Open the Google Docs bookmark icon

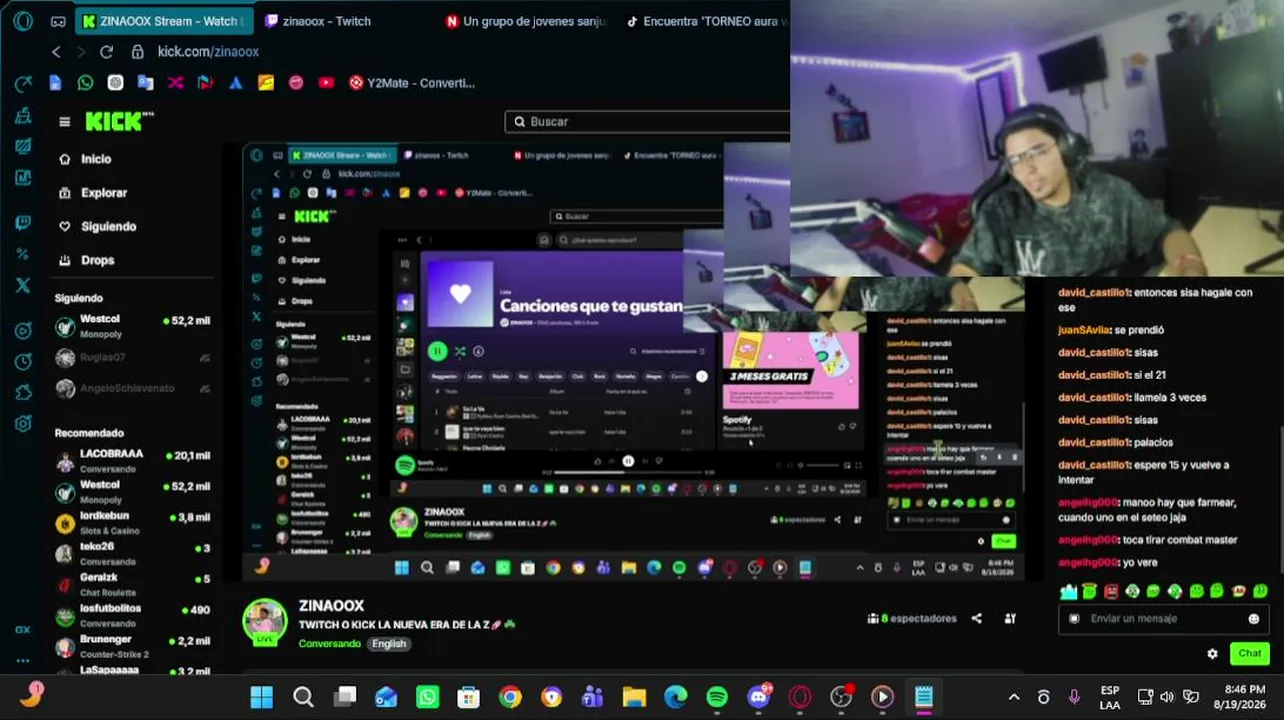55,83
